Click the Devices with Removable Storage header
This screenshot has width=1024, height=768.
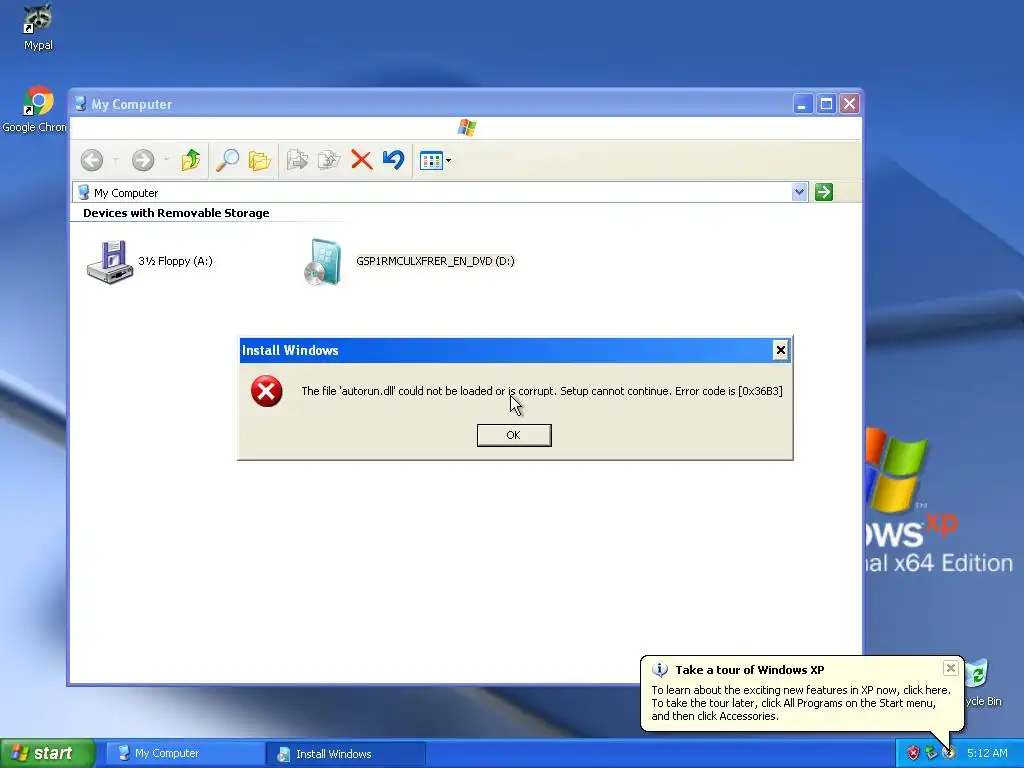click(x=176, y=213)
